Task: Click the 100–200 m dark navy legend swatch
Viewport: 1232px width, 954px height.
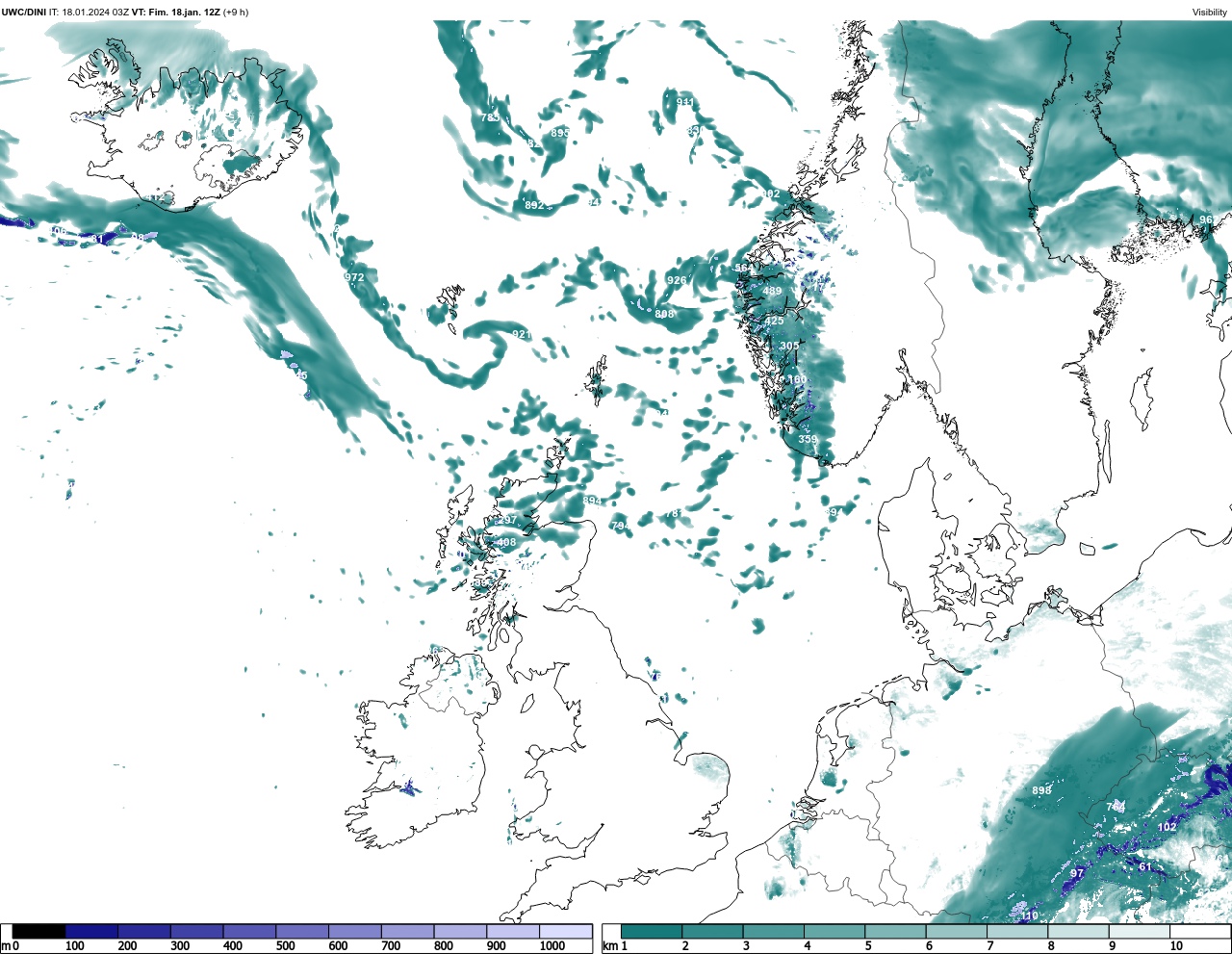Action: click(x=91, y=932)
